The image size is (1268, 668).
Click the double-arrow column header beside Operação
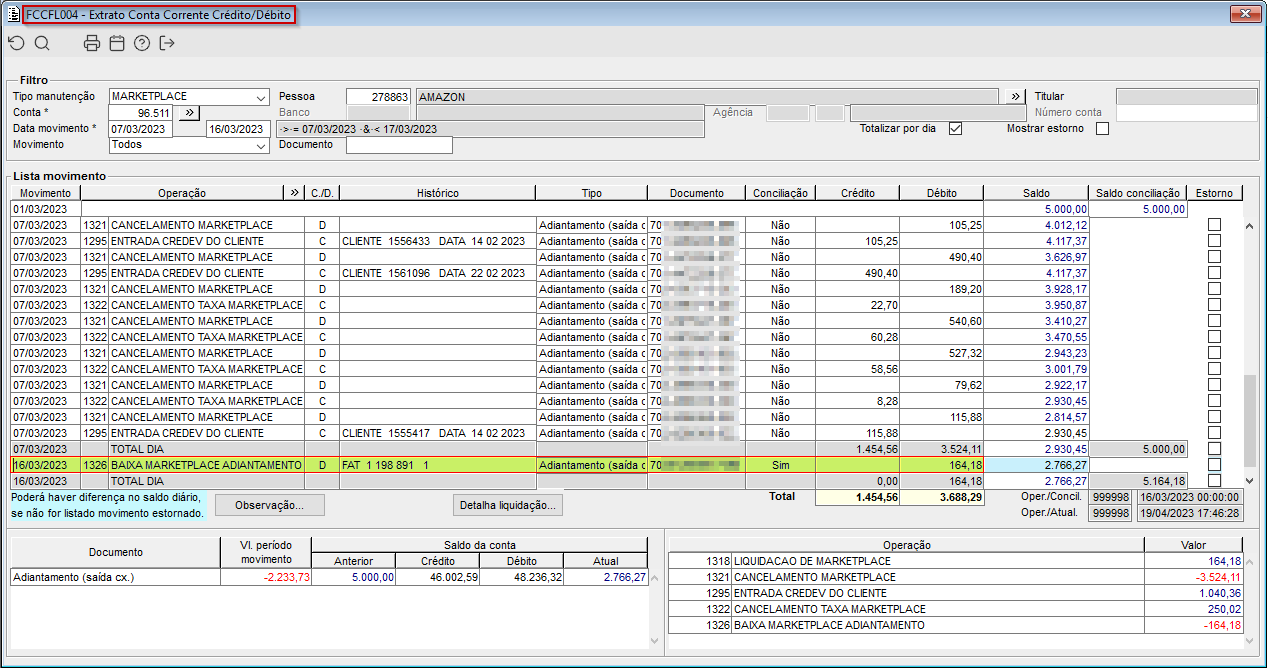click(x=294, y=193)
